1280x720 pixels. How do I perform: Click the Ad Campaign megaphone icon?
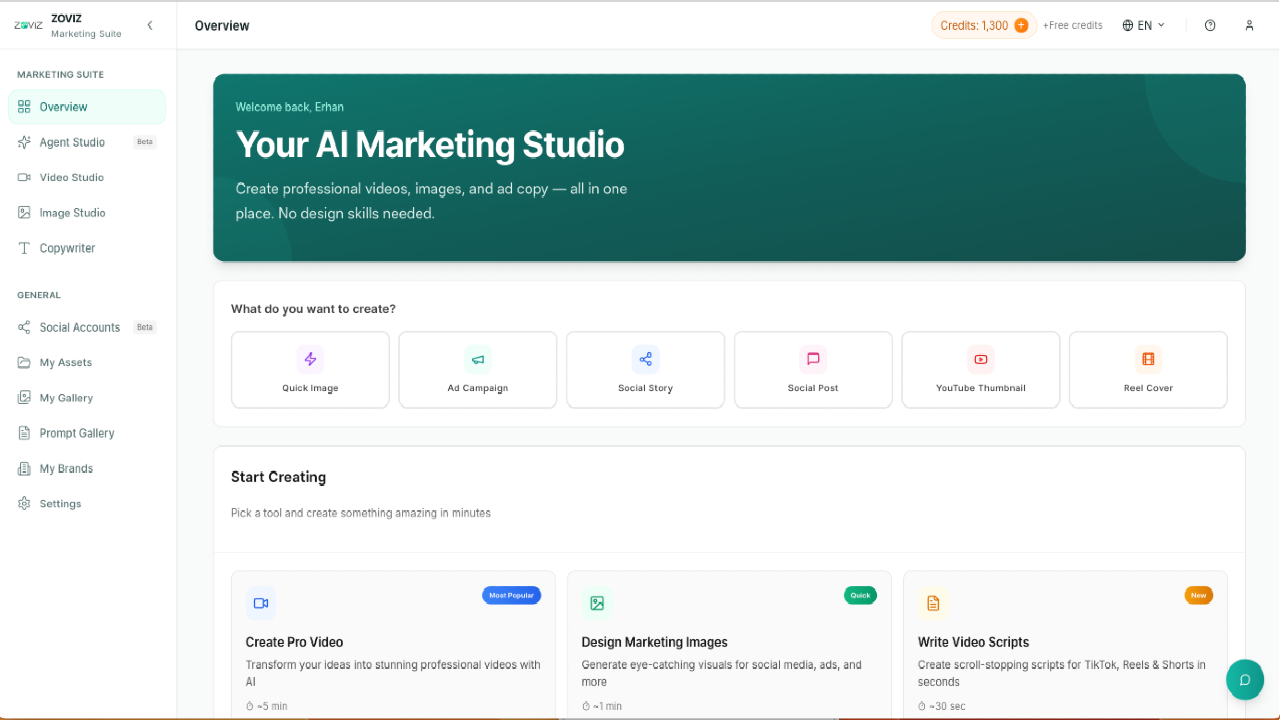point(478,359)
